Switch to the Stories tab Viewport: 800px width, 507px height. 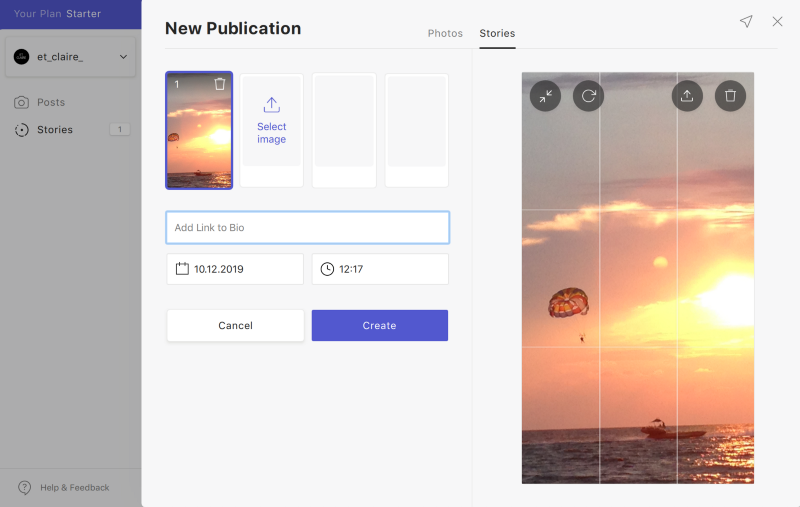point(497,33)
